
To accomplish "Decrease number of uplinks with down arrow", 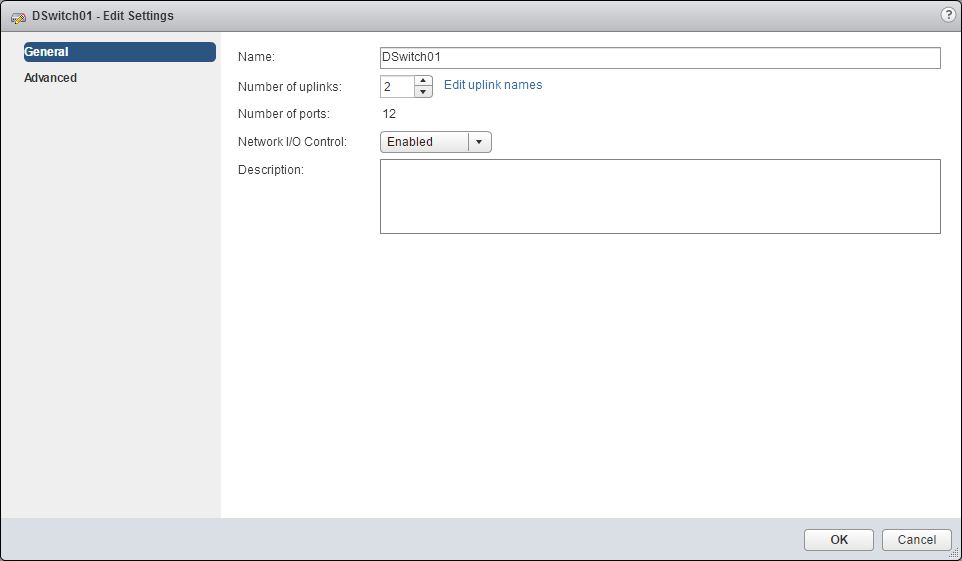I will coord(423,92).
